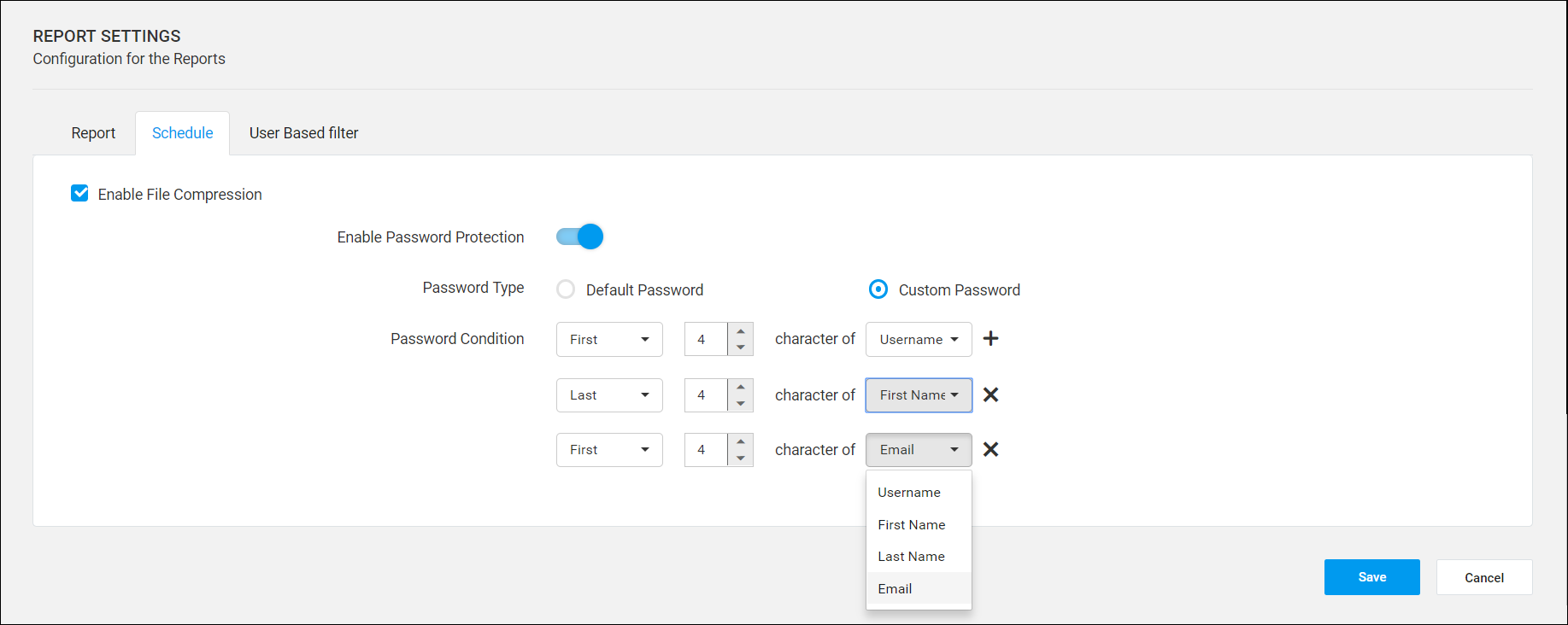The width and height of the screenshot is (1568, 625).
Task: Decrease the third row character count
Action: pyautogui.click(x=741, y=459)
